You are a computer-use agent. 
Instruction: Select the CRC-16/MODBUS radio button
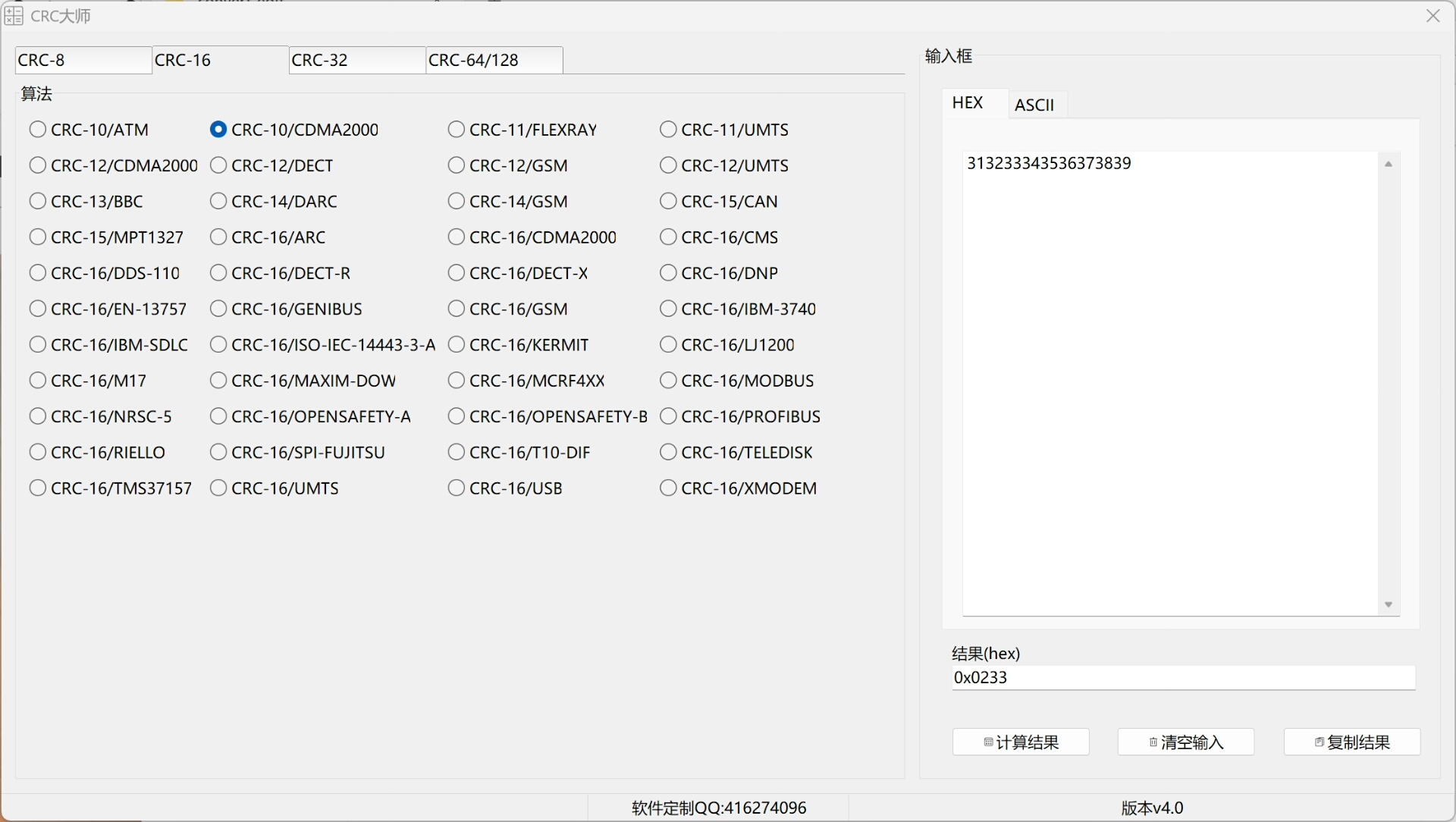point(668,381)
